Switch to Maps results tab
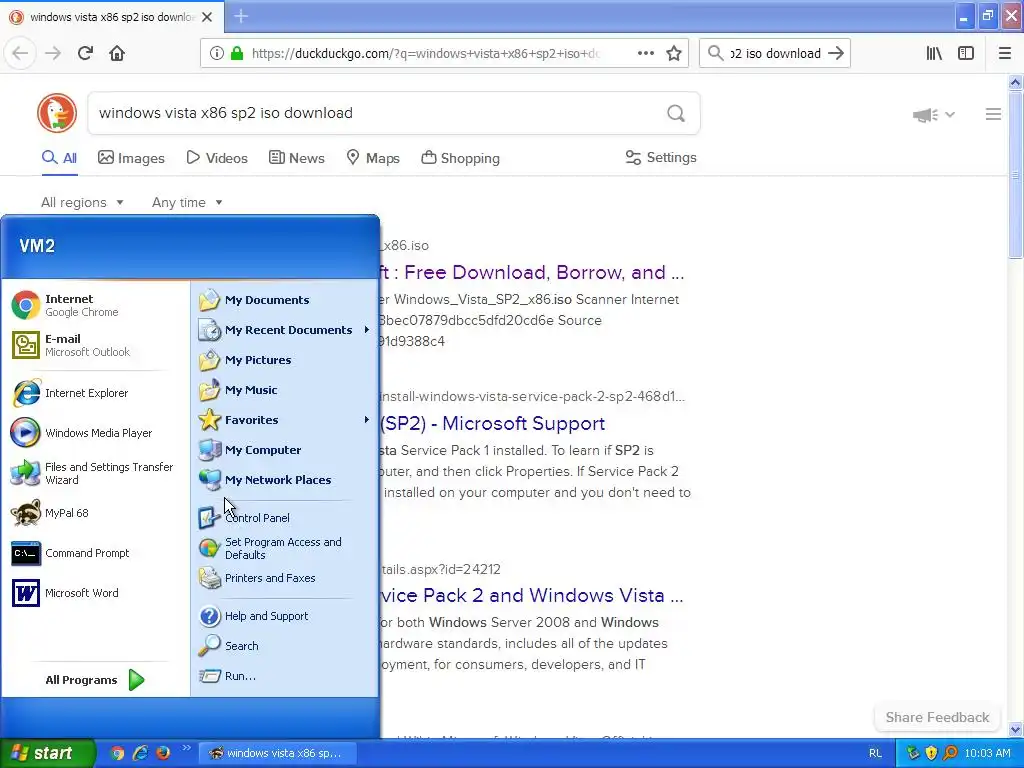Image resolution: width=1024 pixels, height=768 pixels. coord(373,158)
